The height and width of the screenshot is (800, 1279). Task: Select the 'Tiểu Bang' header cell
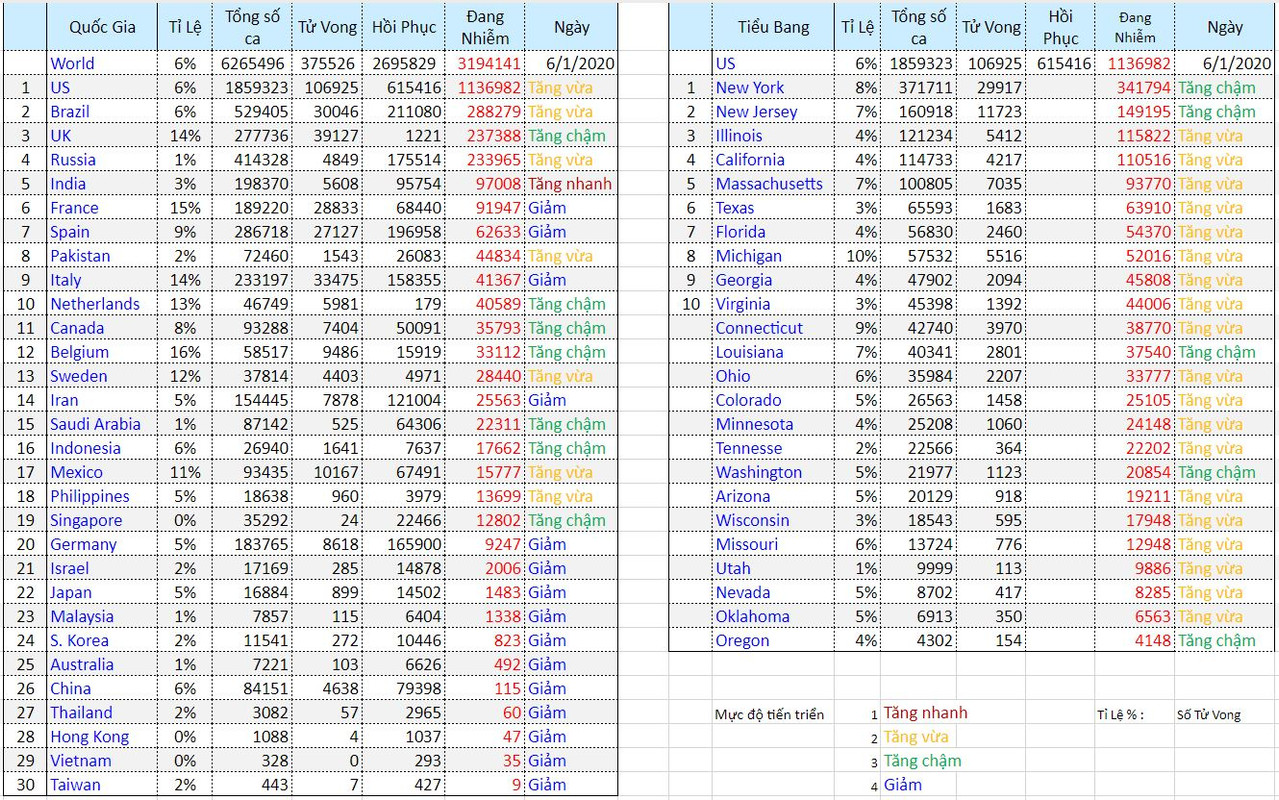coord(773,27)
